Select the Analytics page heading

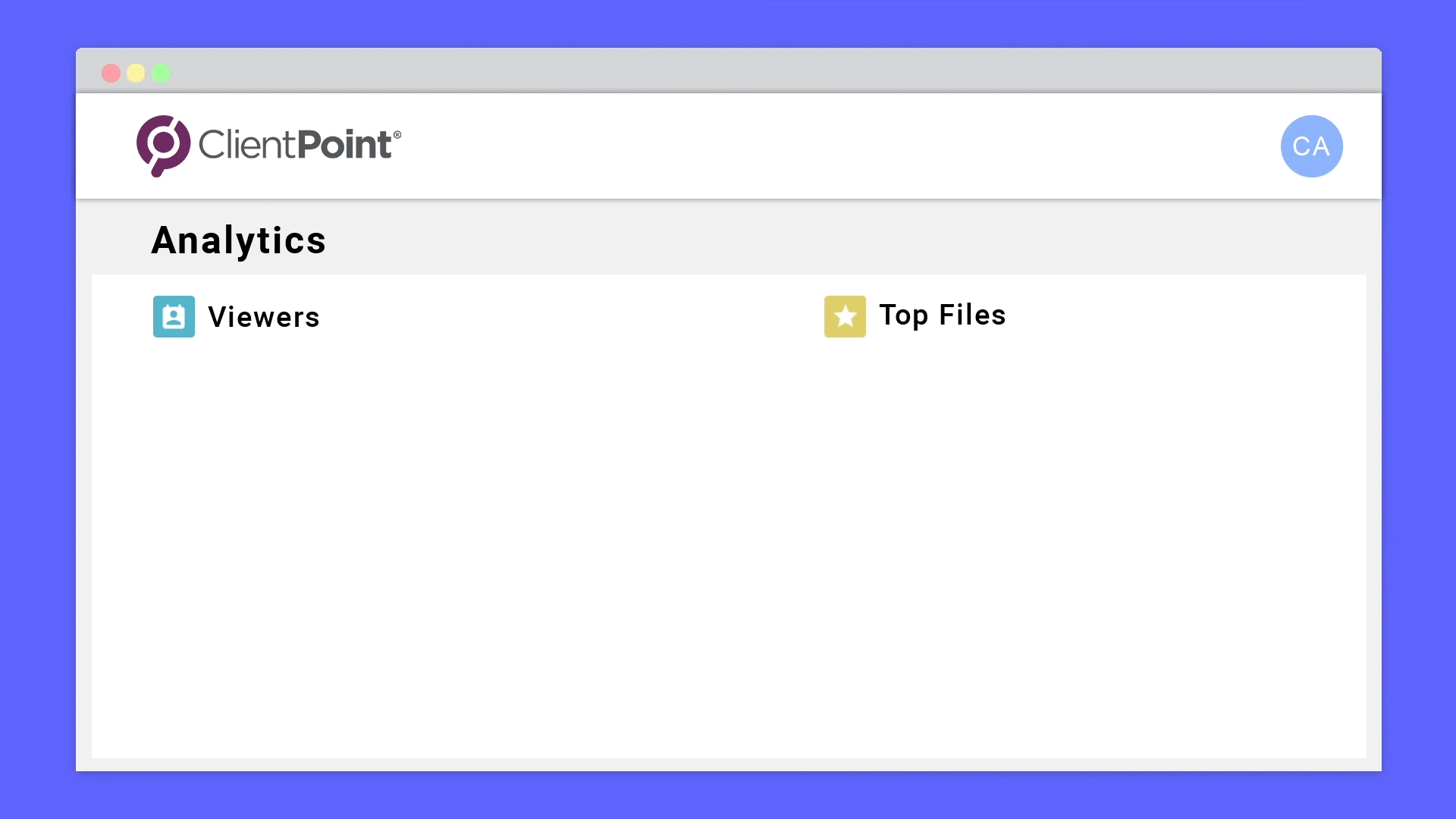(x=239, y=240)
